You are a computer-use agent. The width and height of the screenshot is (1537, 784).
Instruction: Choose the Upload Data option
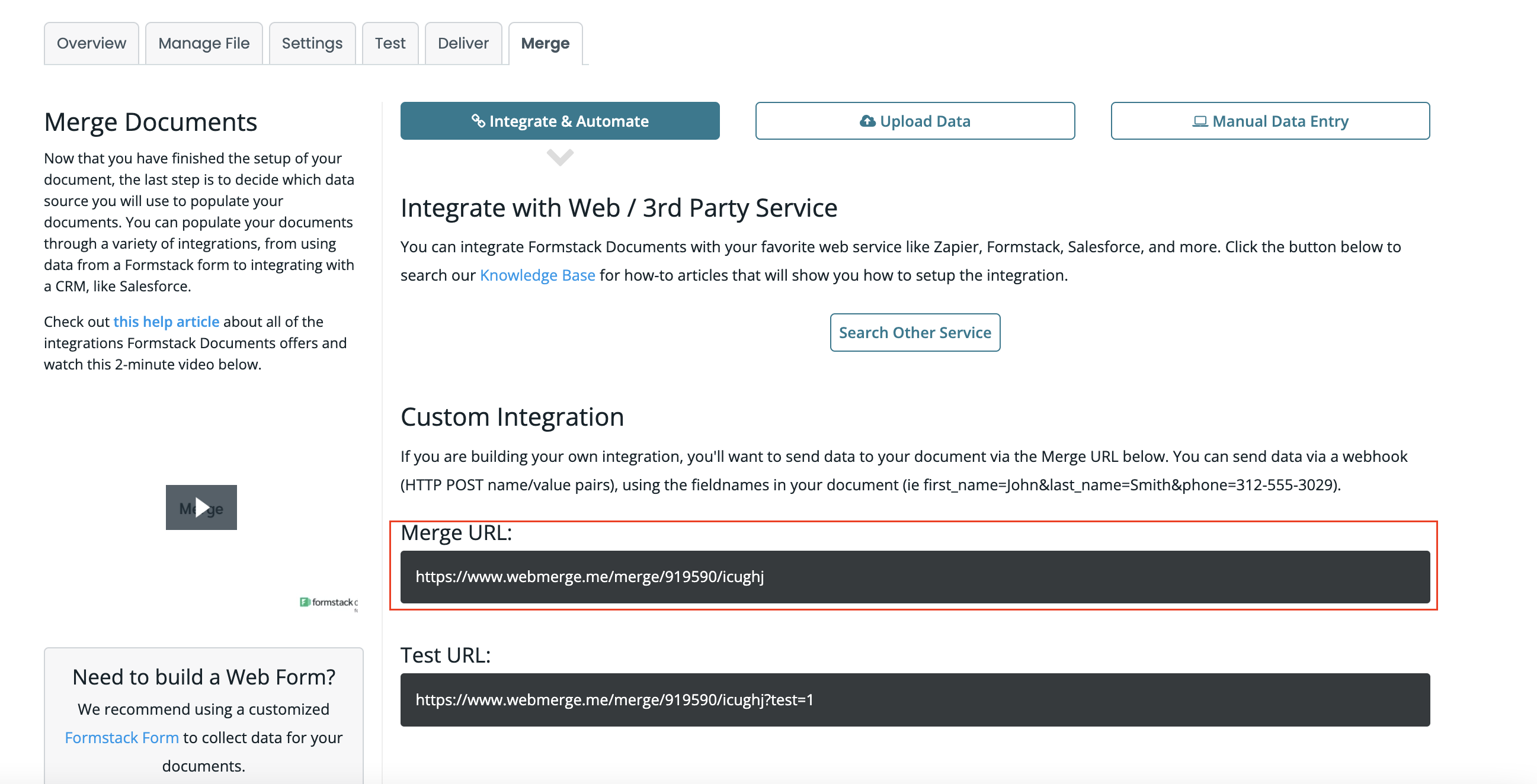pos(915,121)
